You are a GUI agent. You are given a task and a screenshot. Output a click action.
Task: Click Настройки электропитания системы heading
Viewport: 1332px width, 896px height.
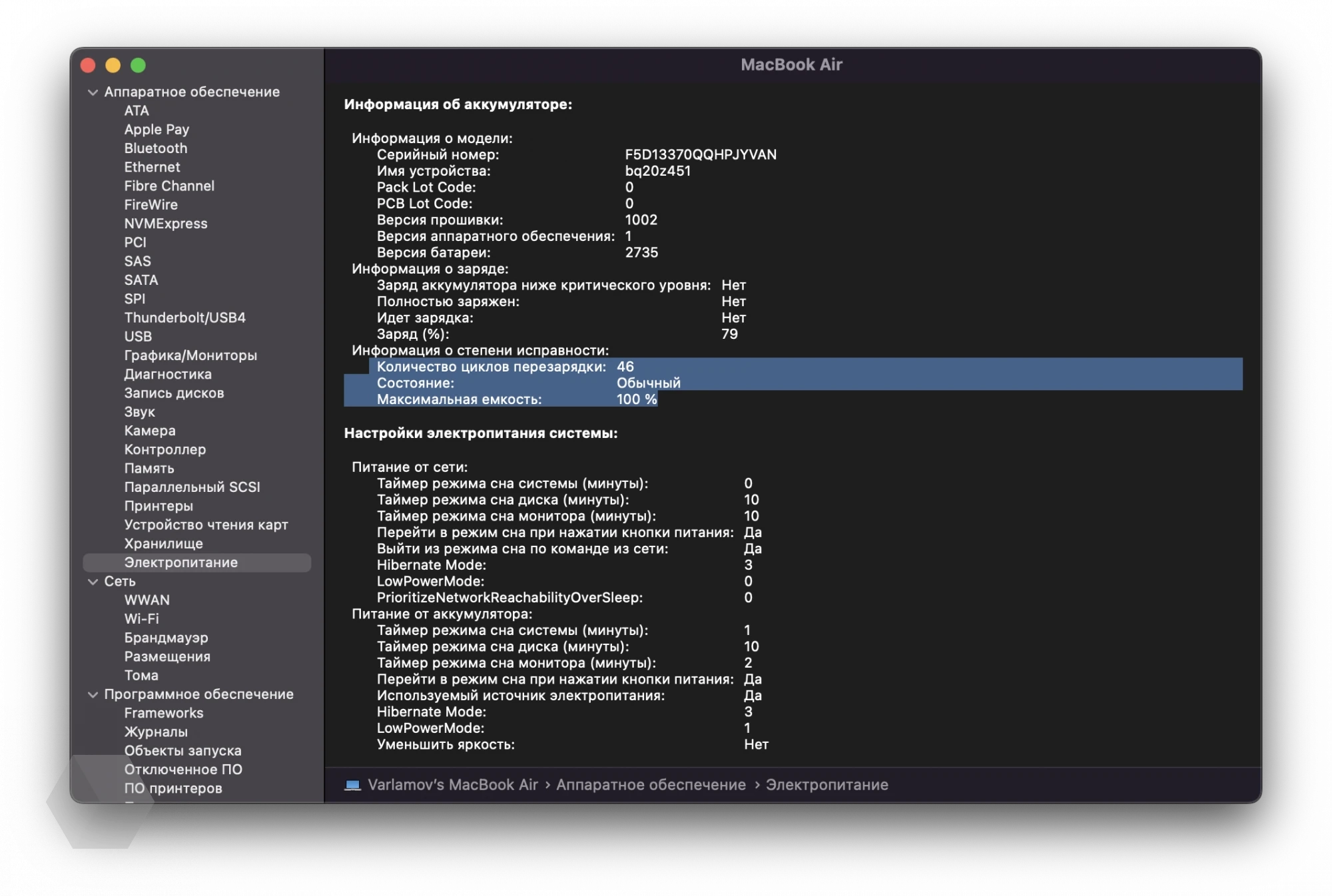coord(481,433)
